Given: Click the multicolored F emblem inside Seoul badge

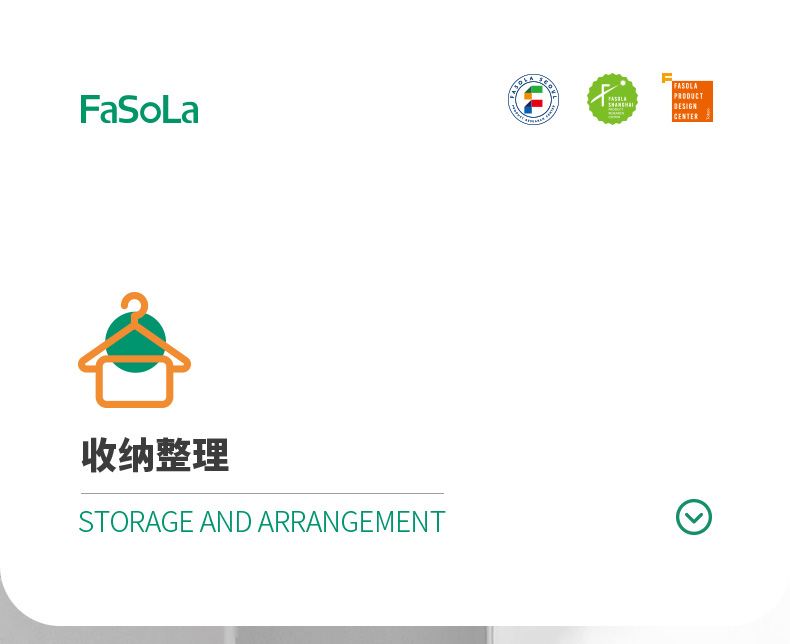Looking at the screenshot, I should coord(534,99).
